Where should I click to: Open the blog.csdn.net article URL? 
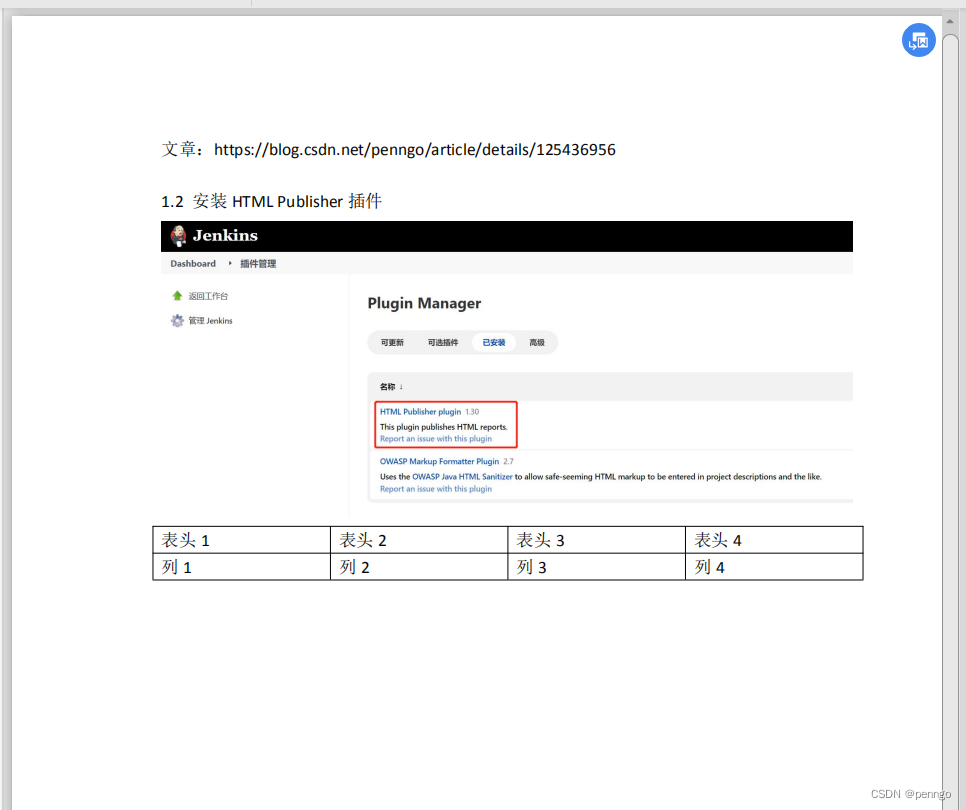(415, 149)
